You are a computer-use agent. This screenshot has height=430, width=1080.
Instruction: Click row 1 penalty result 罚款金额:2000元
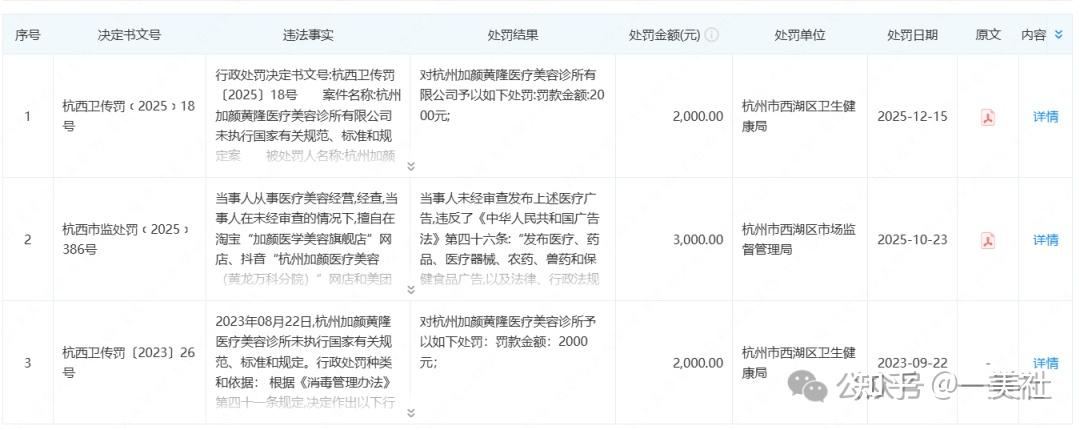pos(510,95)
